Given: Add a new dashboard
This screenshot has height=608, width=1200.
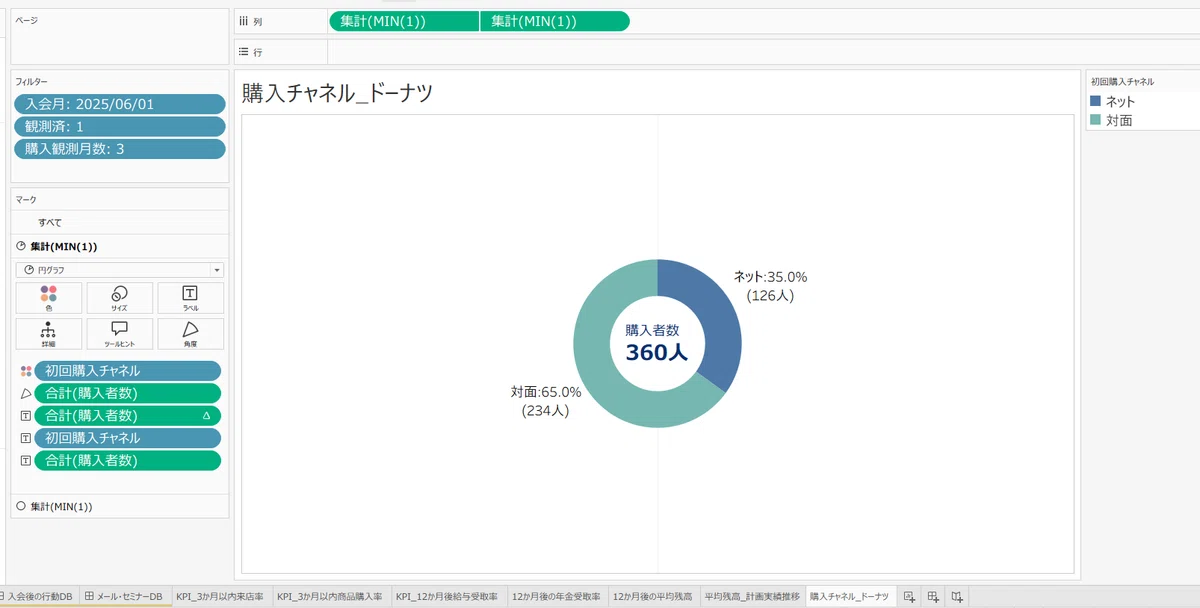Looking at the screenshot, I should [933, 596].
